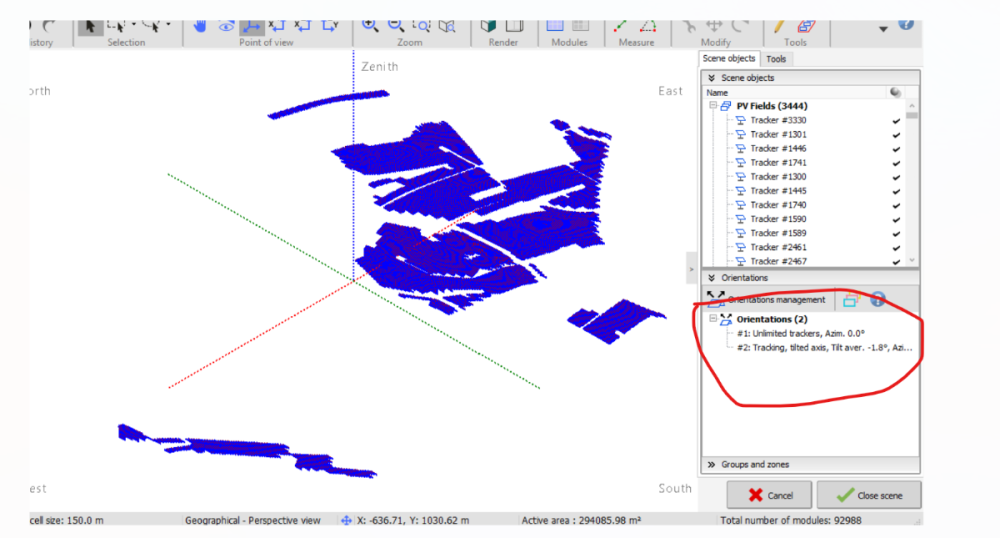Click the zoom in magnifier
This screenshot has width=1000, height=538.
coord(370,26)
